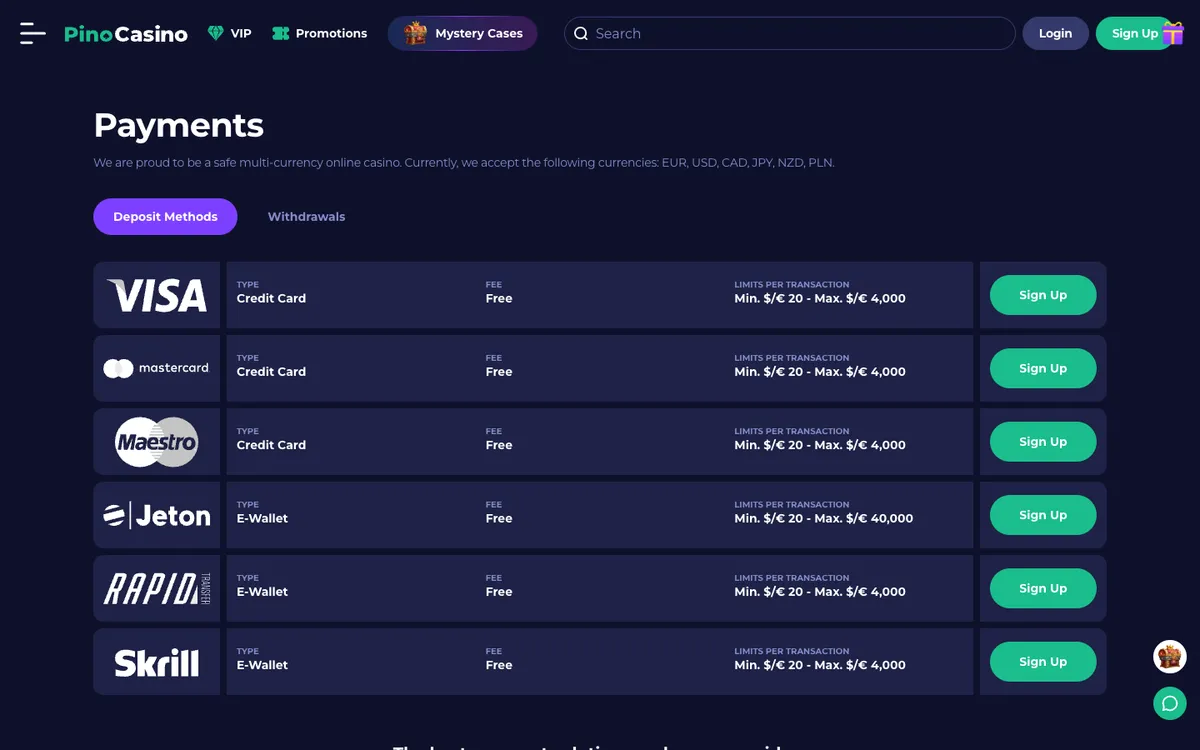Click the accepted currencies description text
This screenshot has width=1200, height=750.
coord(464,162)
